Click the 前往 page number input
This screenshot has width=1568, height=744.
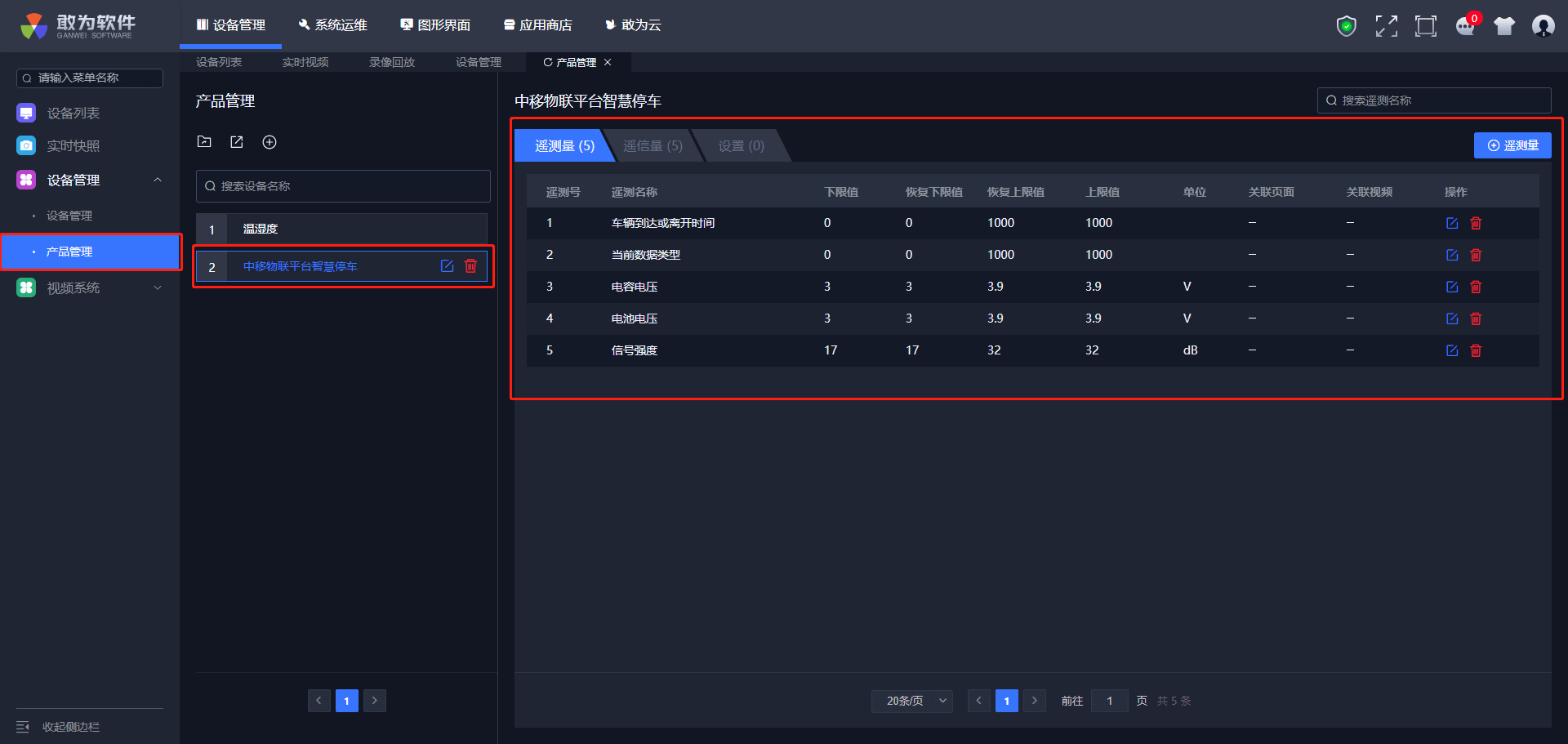pos(1110,701)
